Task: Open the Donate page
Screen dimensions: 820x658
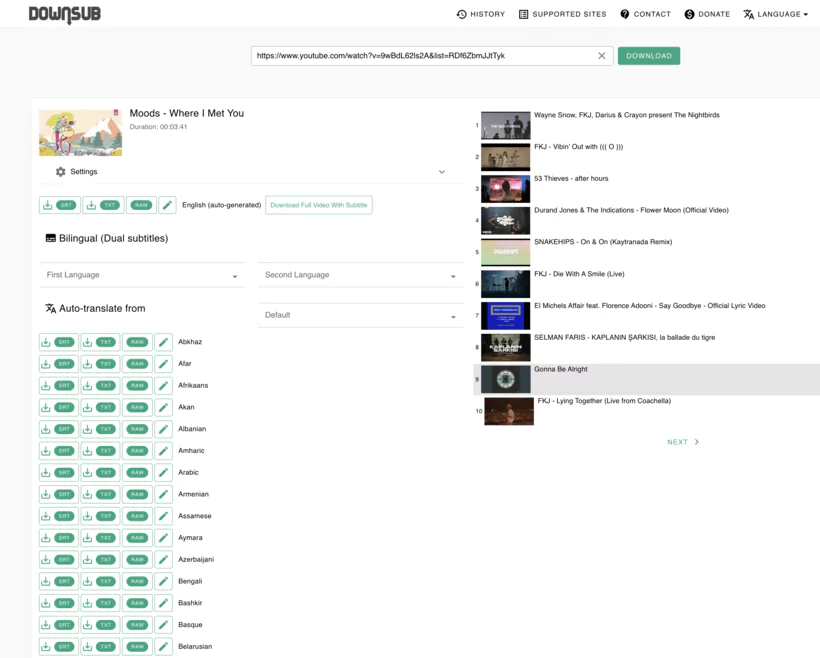Action: coord(707,14)
